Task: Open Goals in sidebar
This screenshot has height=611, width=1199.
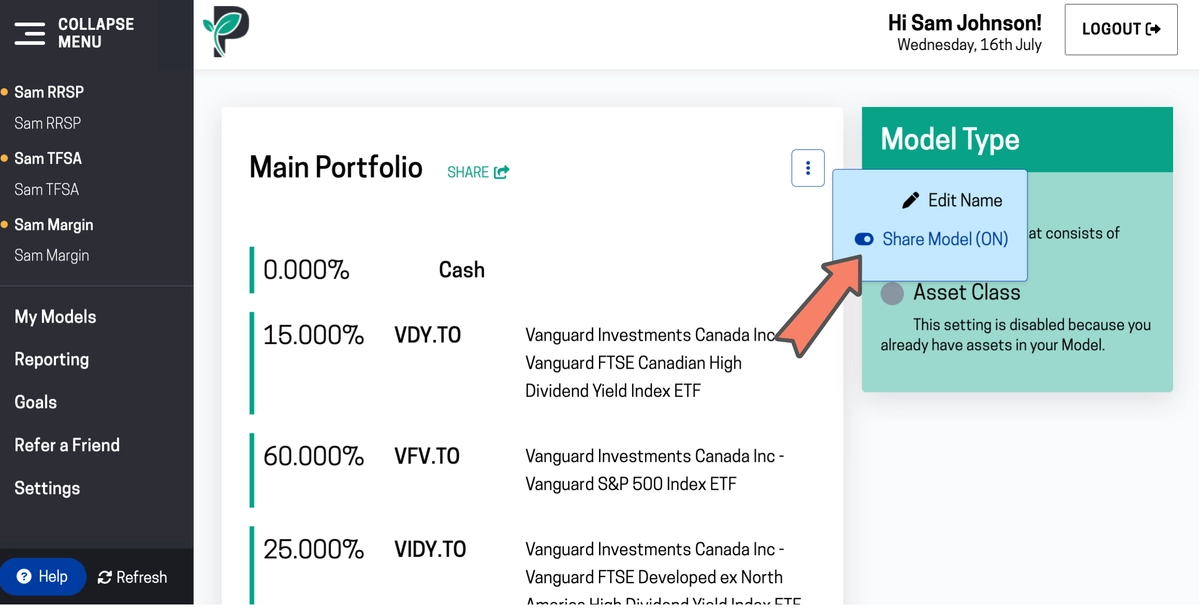Action: 35,402
